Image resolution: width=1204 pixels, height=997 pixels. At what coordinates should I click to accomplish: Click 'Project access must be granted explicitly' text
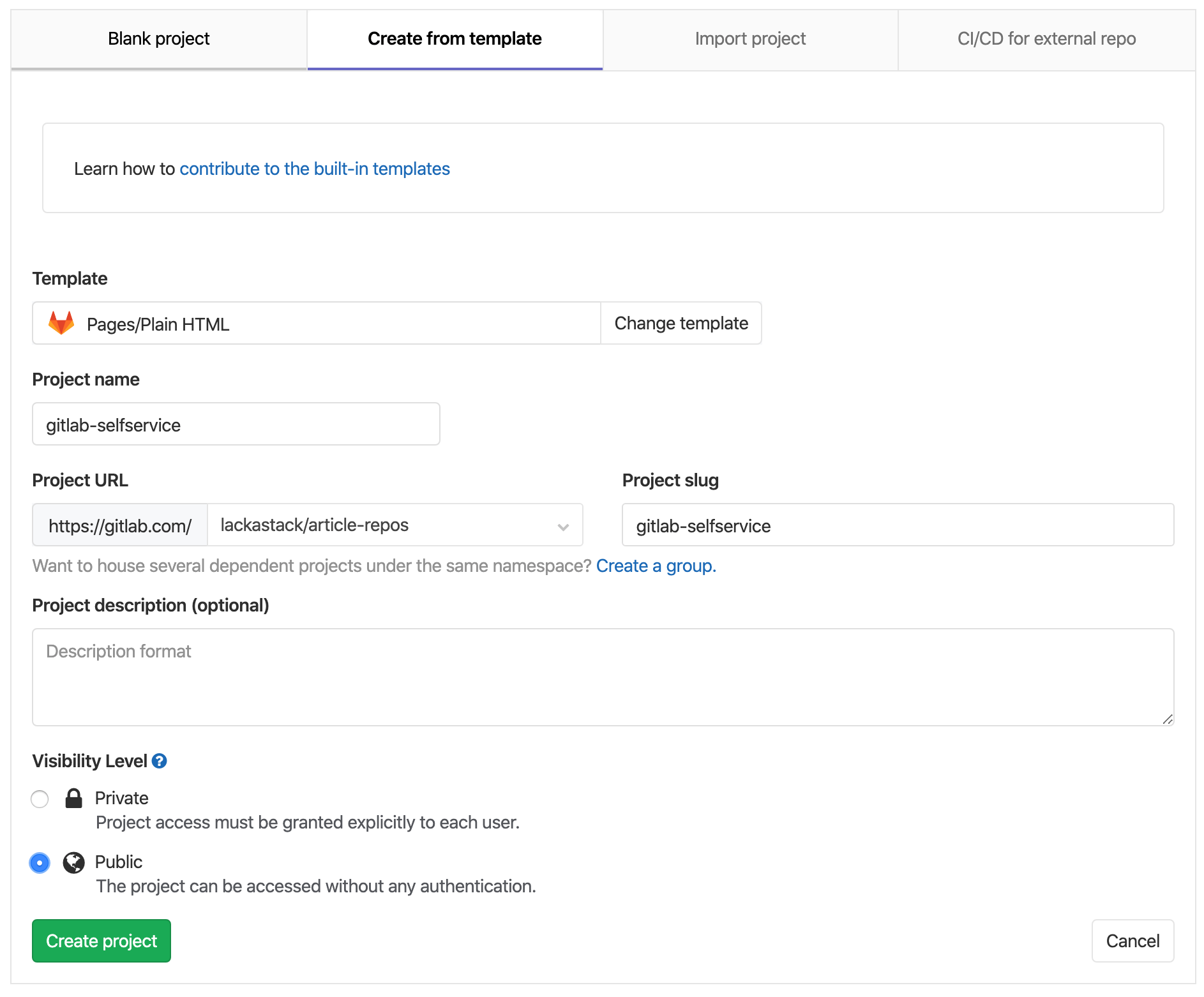click(x=308, y=822)
